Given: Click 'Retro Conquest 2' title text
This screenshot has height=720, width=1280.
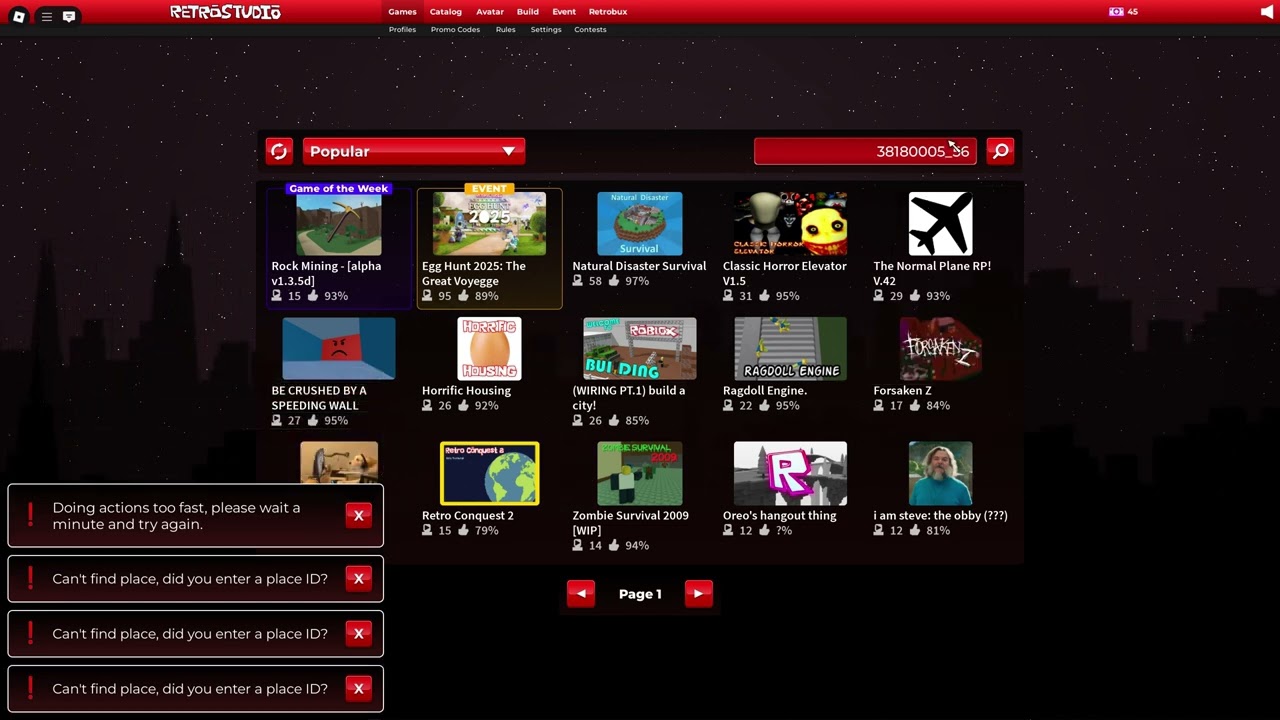Looking at the screenshot, I should tap(468, 516).
